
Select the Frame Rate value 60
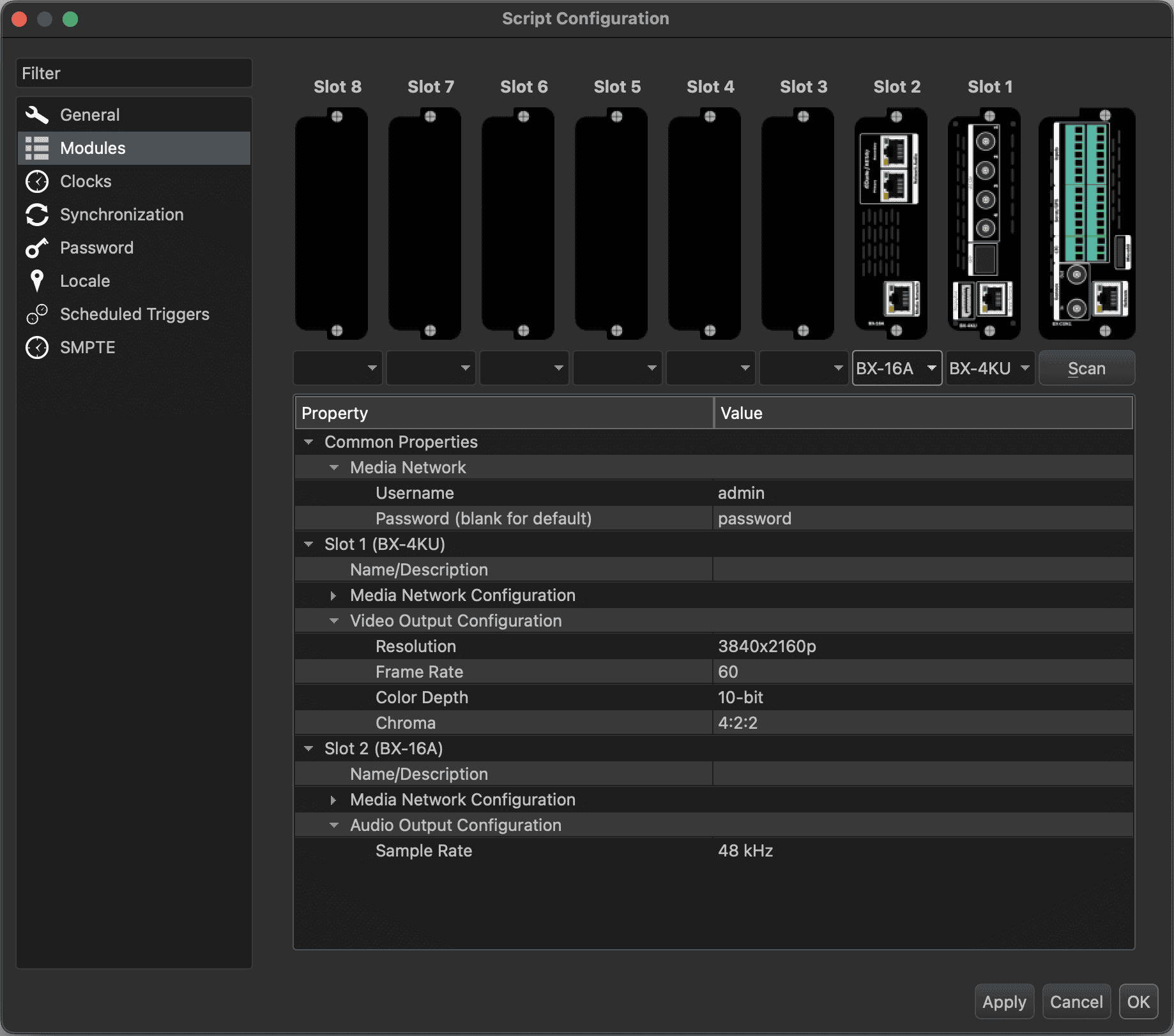pos(728,672)
